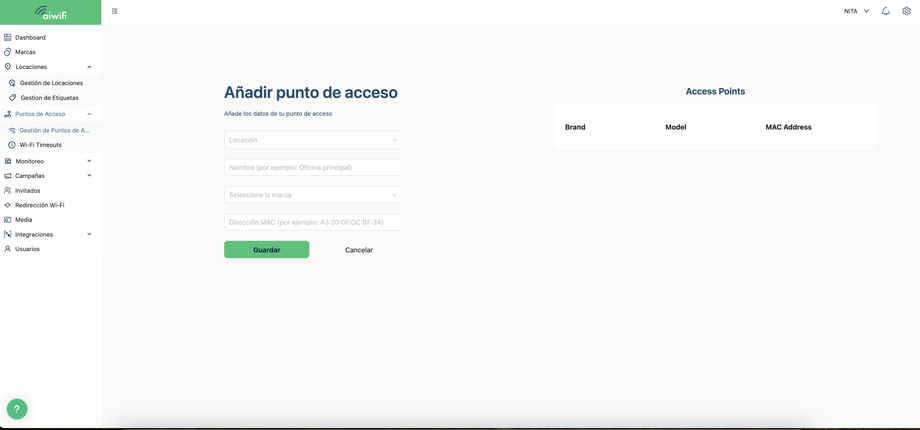This screenshot has width=920, height=430.
Task: Open Gestión de Locaciones submenu item
Action: pos(50,83)
